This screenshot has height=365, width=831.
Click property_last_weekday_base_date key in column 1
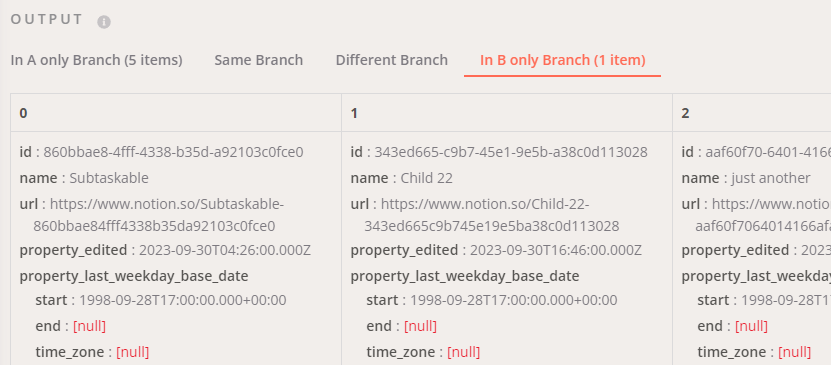click(465, 276)
